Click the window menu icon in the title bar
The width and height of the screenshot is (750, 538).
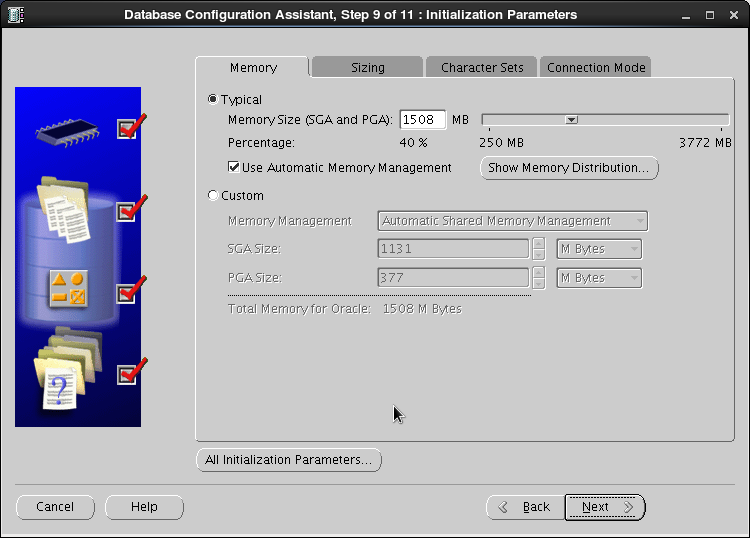tap(15, 14)
